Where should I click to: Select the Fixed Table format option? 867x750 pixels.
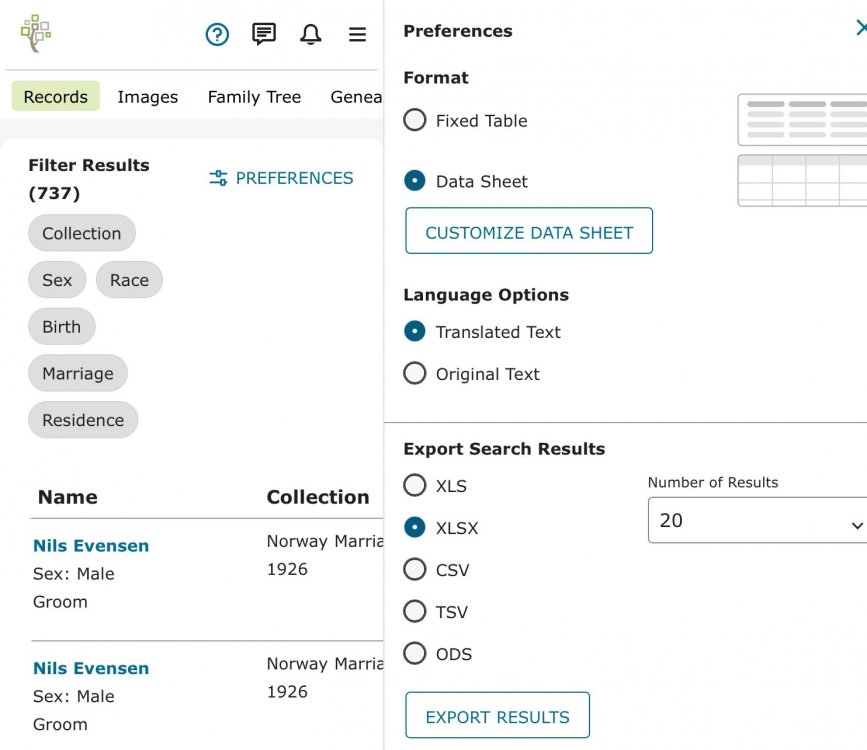click(x=415, y=121)
